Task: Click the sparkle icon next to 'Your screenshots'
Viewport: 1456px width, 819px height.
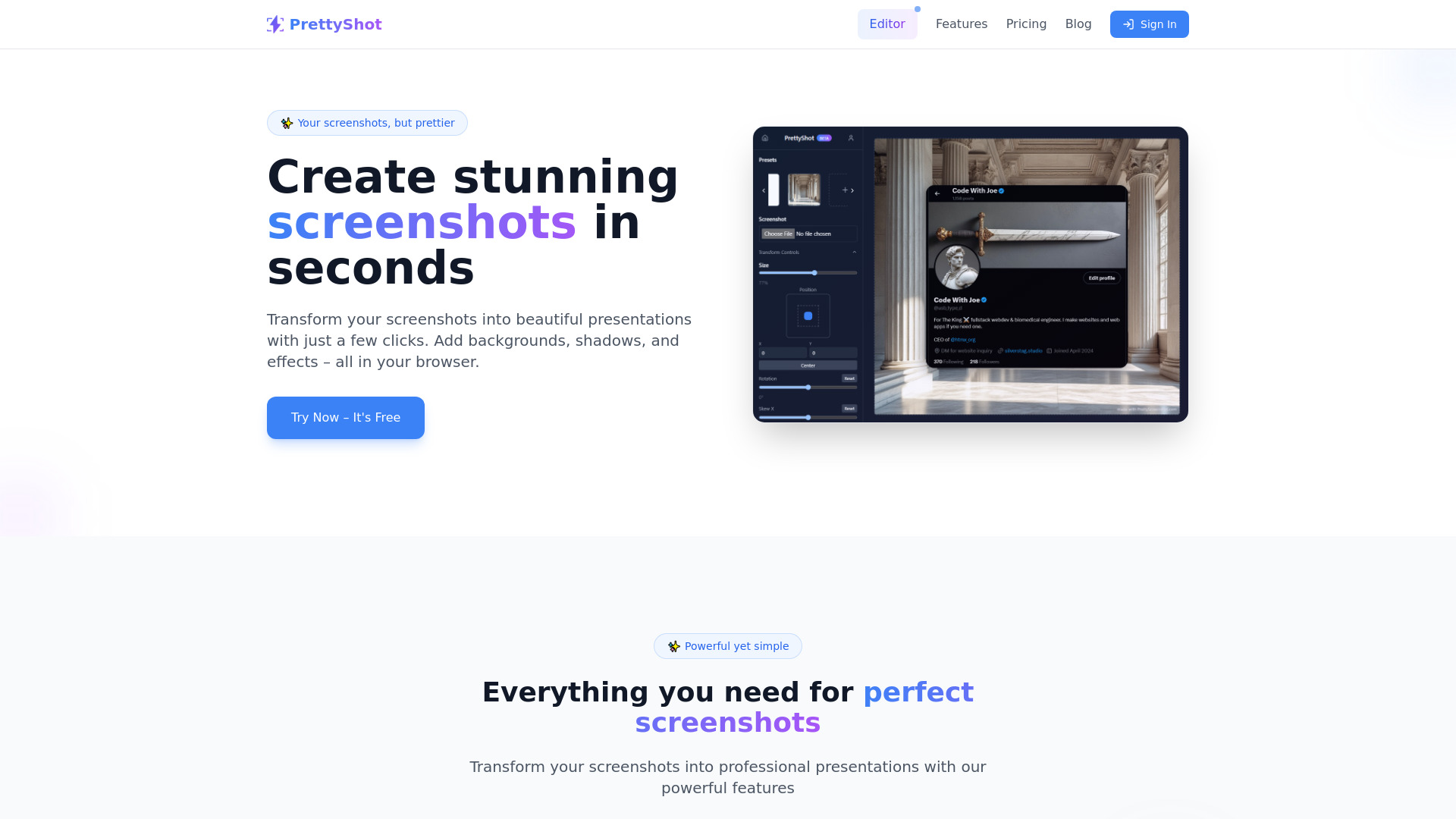Action: click(x=286, y=123)
